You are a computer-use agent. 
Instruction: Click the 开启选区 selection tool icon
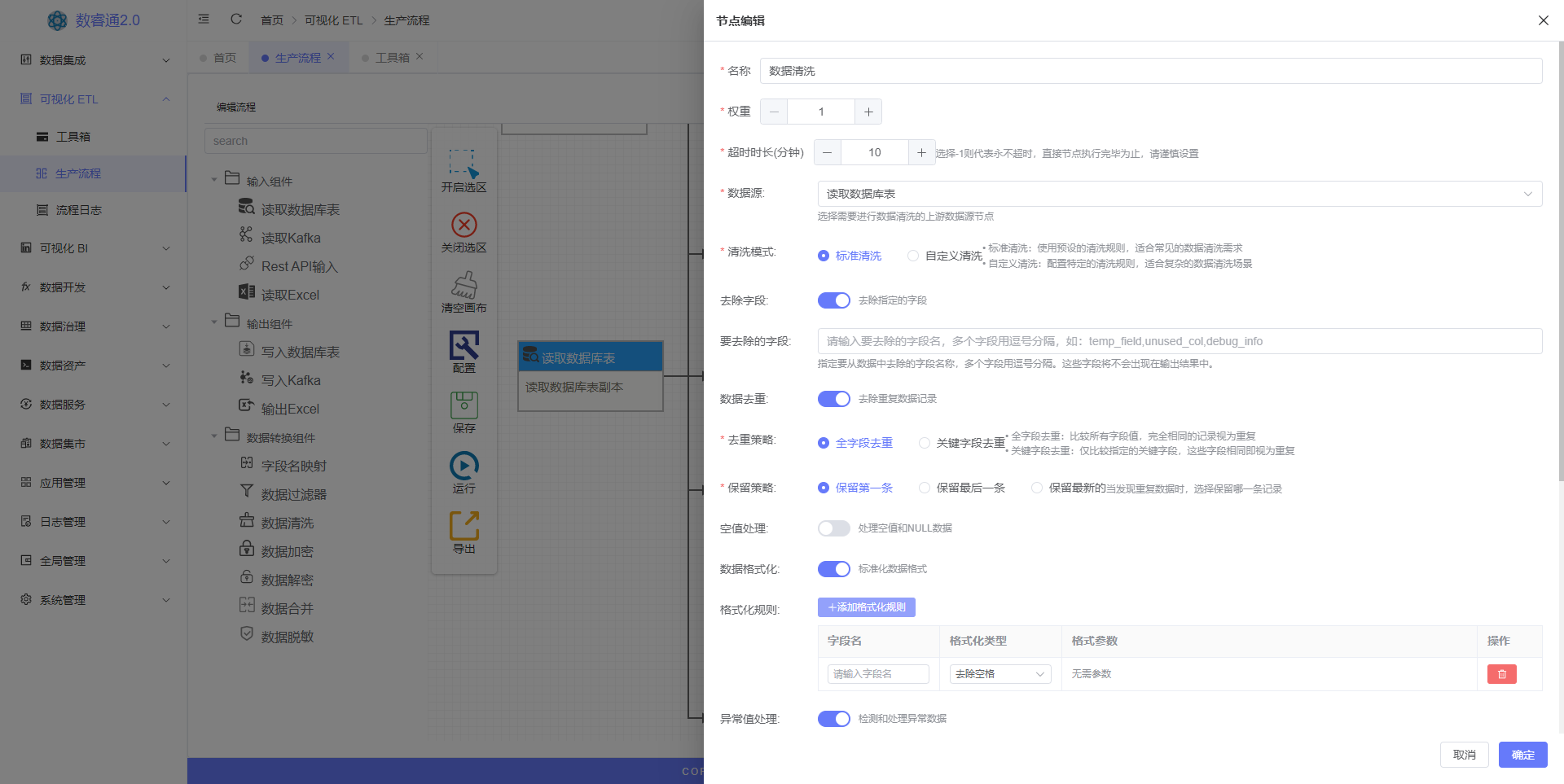click(463, 163)
